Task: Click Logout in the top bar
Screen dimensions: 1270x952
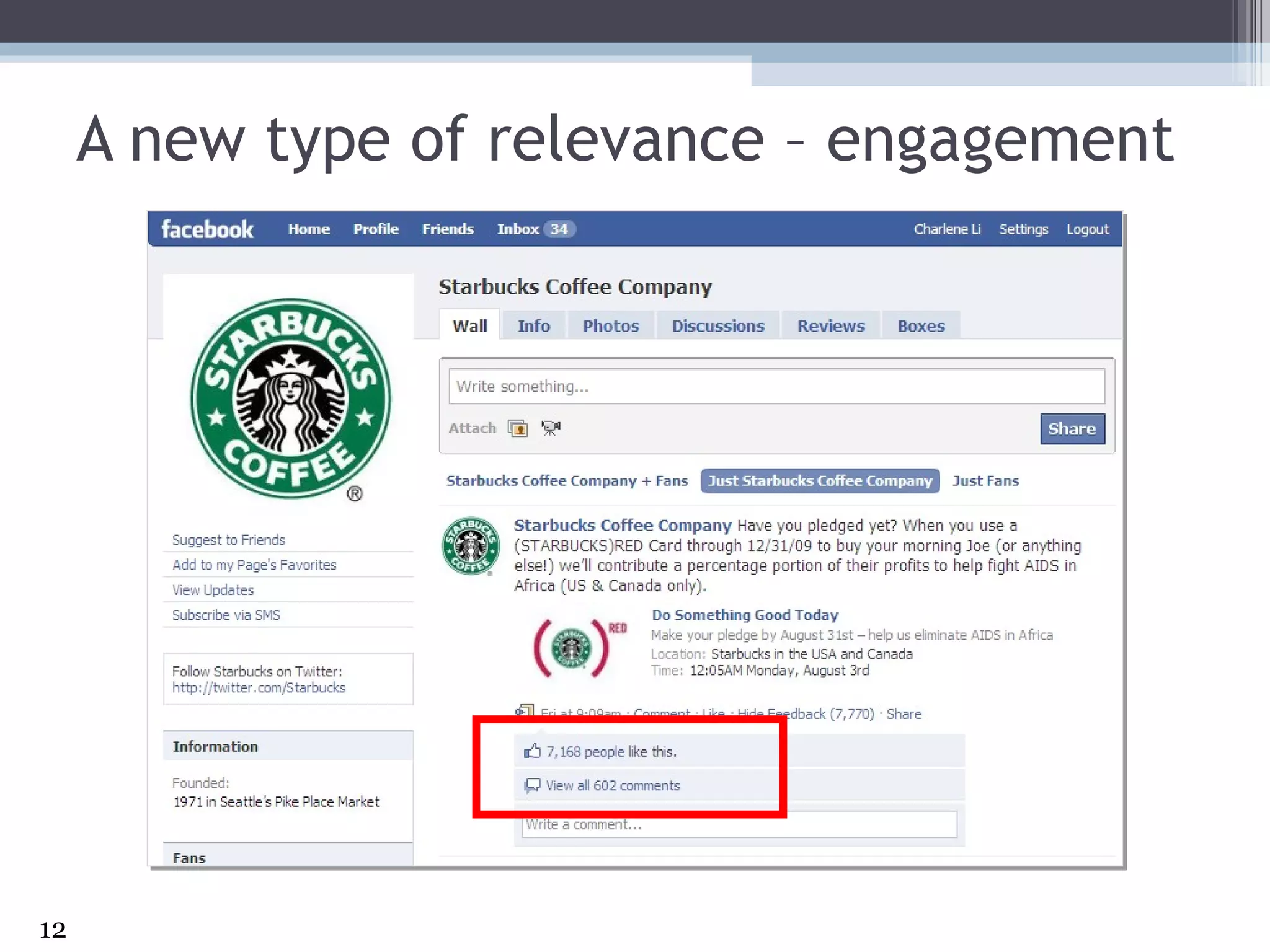Action: coord(1088,229)
